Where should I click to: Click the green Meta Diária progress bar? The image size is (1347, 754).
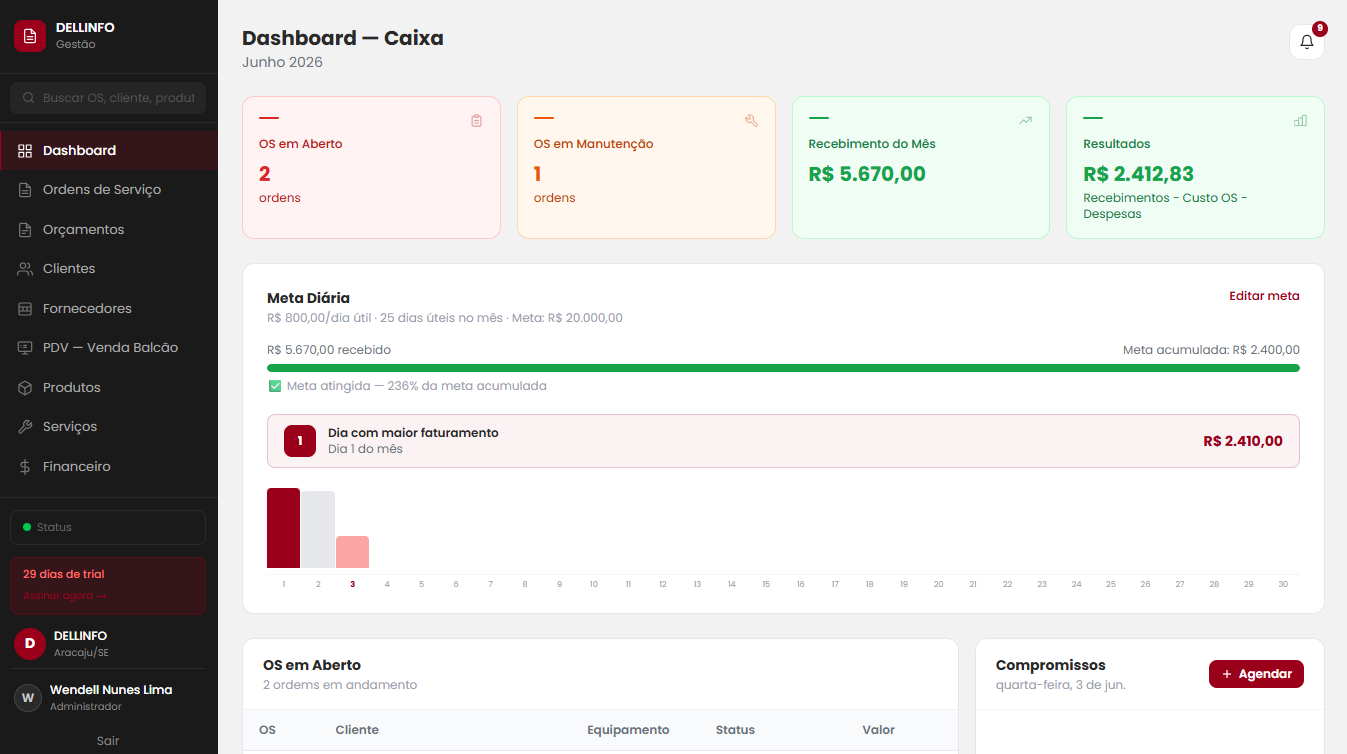(783, 368)
